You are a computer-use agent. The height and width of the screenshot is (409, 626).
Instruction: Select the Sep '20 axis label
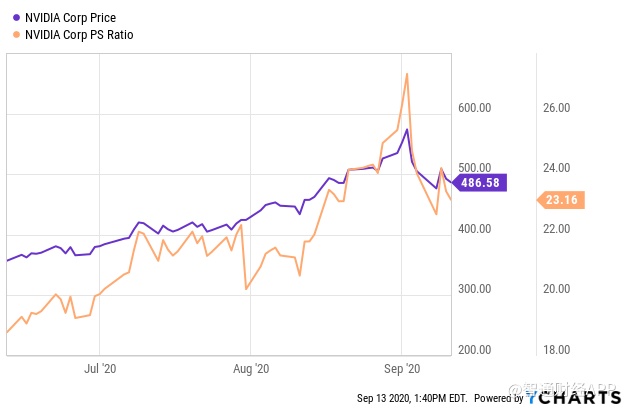(x=402, y=369)
